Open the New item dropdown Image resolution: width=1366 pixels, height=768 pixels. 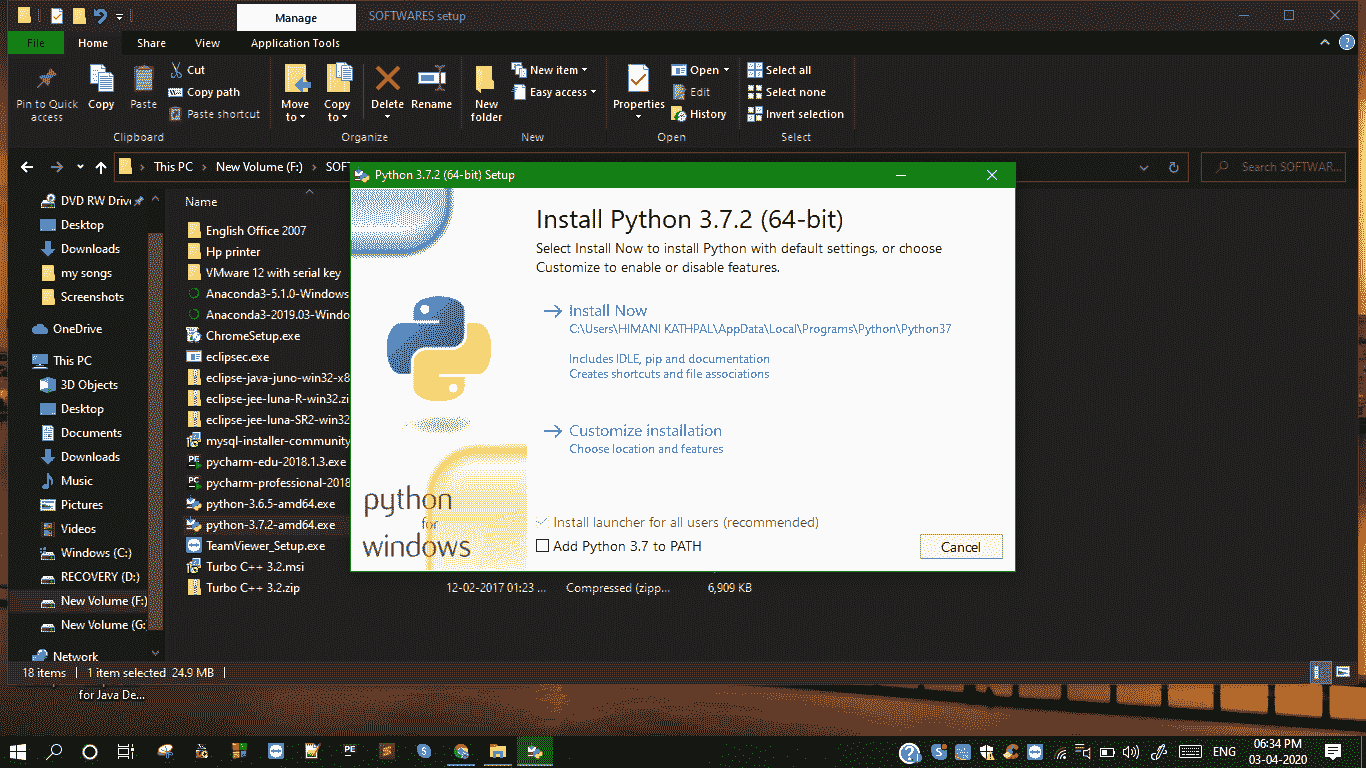549,70
